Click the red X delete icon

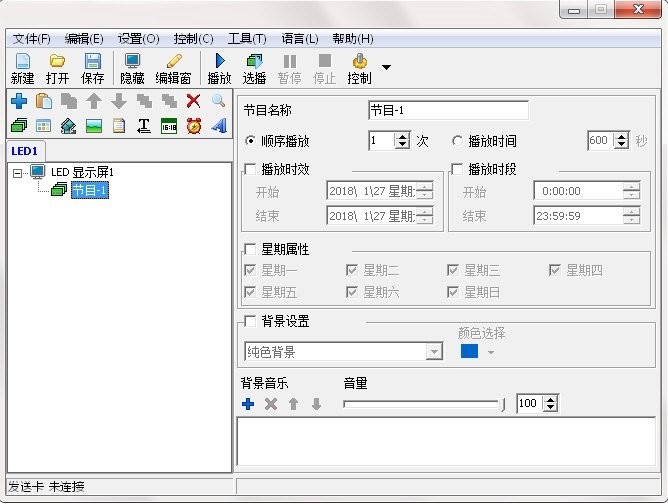193,101
